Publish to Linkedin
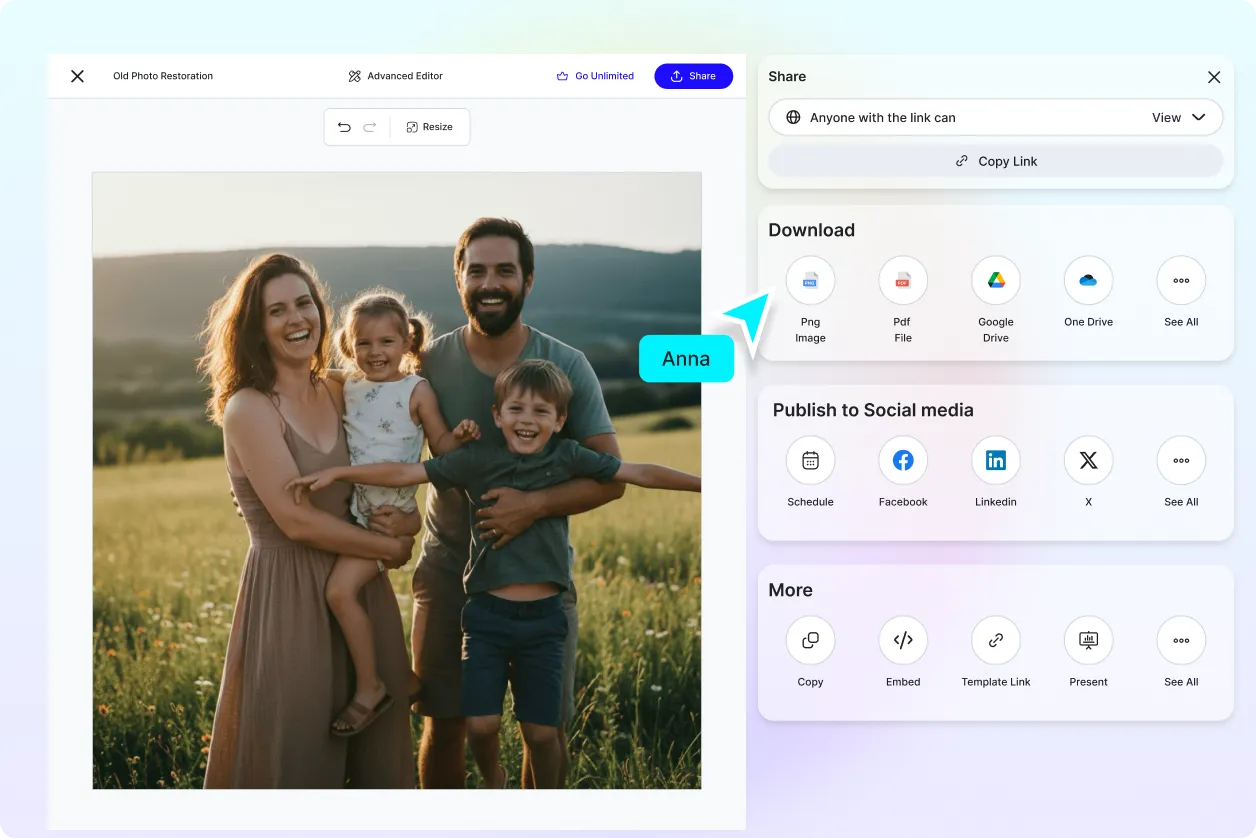Viewport: 1256px width, 838px height. point(996,461)
